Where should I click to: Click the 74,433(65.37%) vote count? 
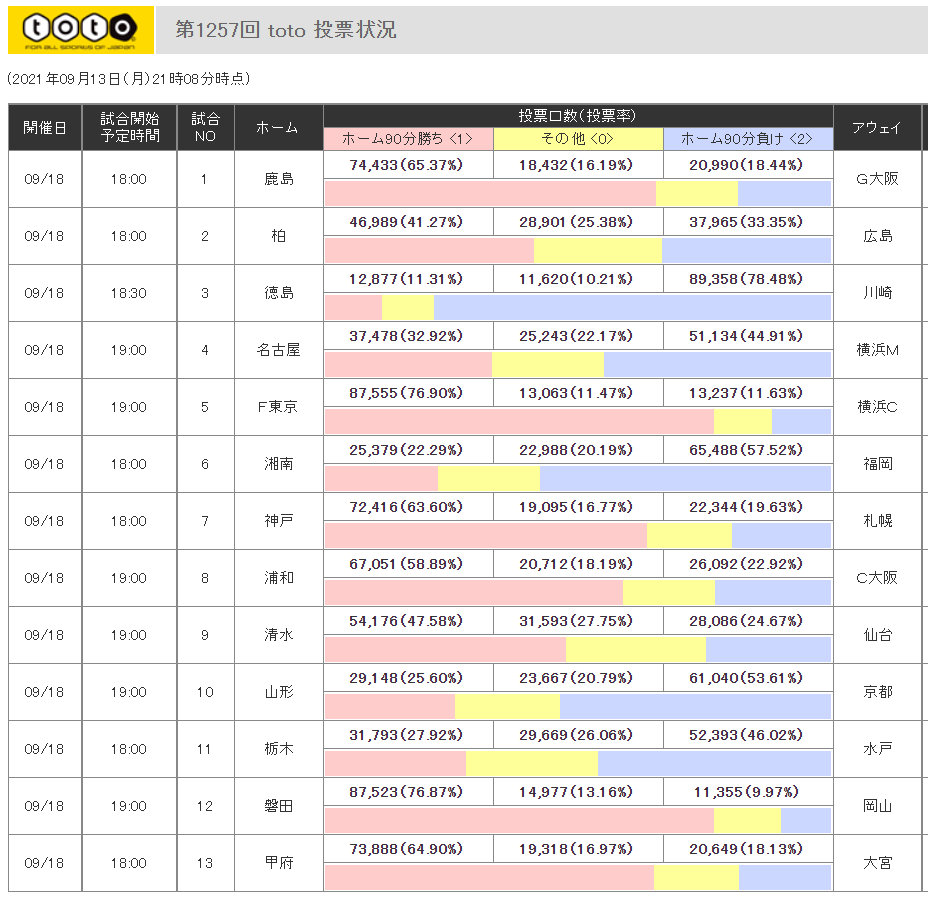tap(407, 165)
